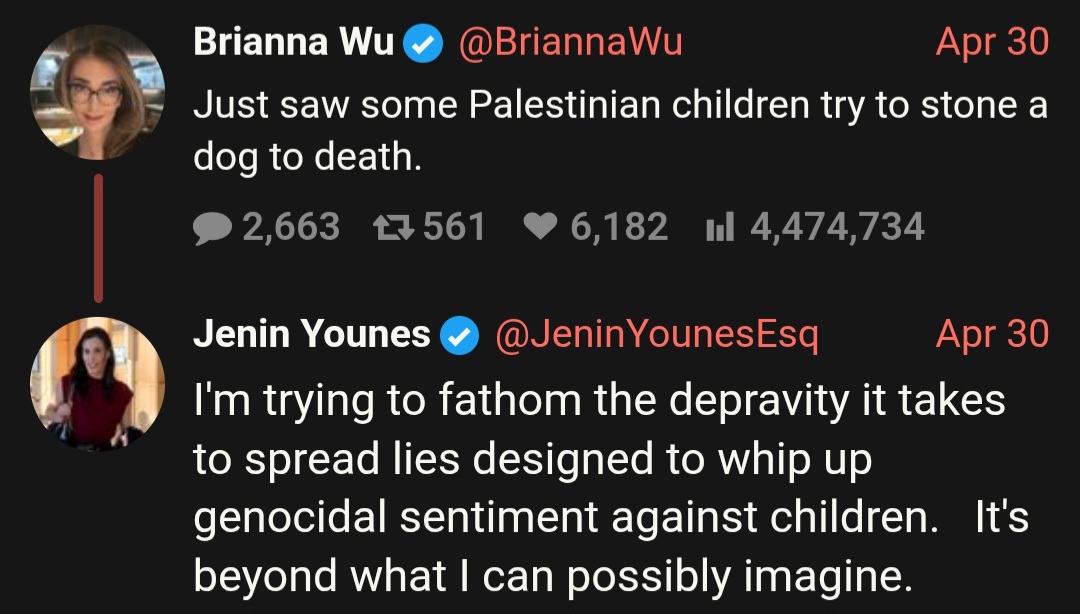Click the 6,182 likes count
The height and width of the screenshot is (614, 1080).
click(619, 227)
